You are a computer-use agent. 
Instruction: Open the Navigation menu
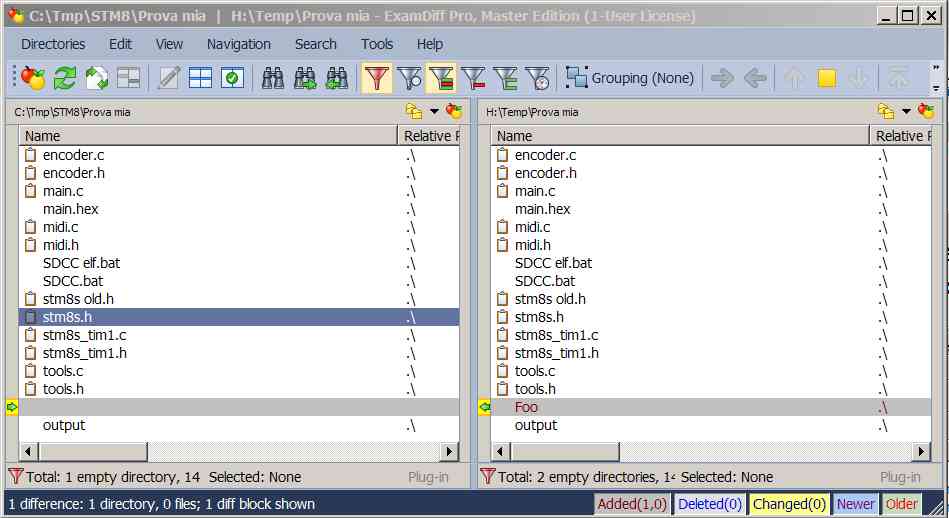point(238,44)
